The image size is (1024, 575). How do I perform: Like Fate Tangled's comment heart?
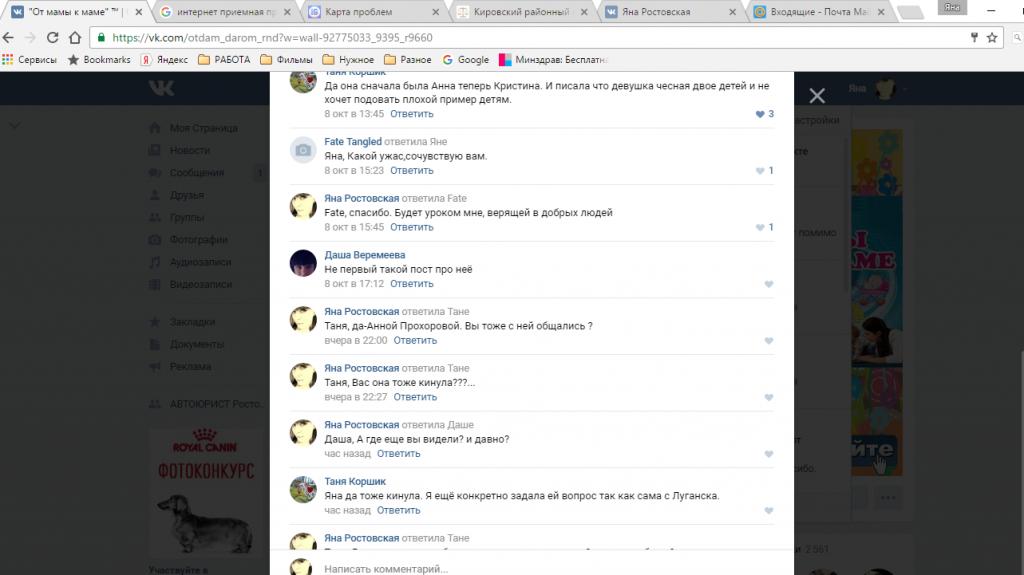click(x=760, y=171)
